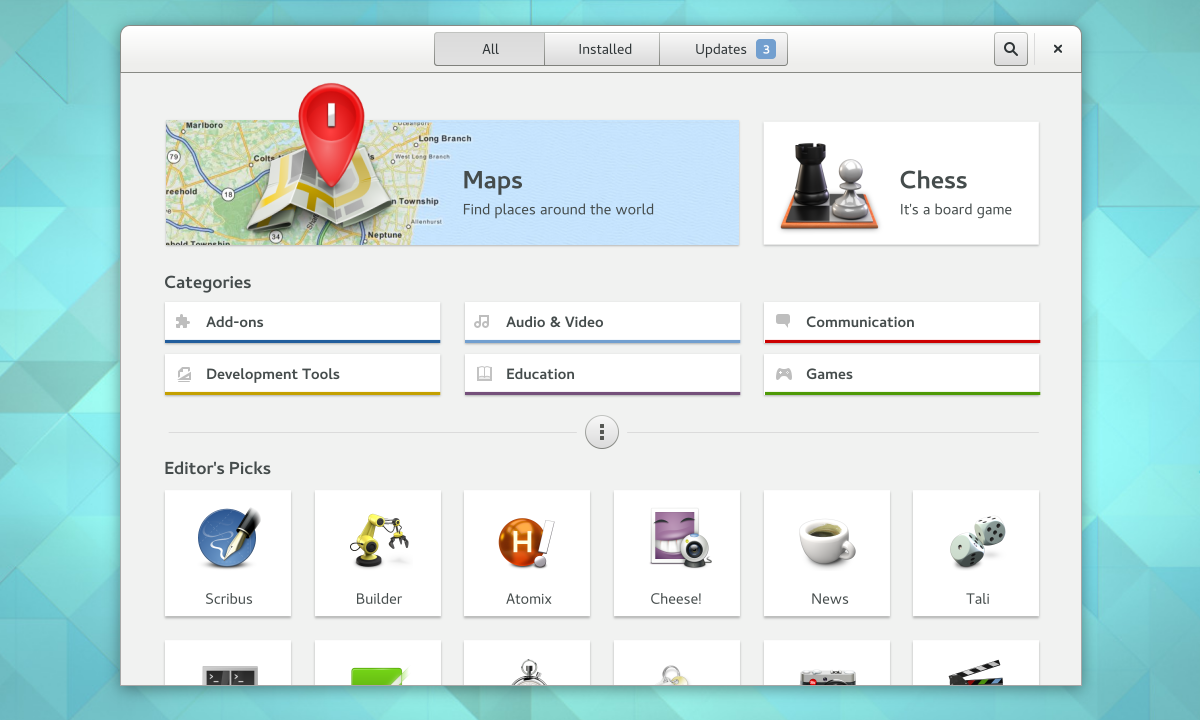Click the Atomix label
1200x720 pixels.
(x=529, y=599)
